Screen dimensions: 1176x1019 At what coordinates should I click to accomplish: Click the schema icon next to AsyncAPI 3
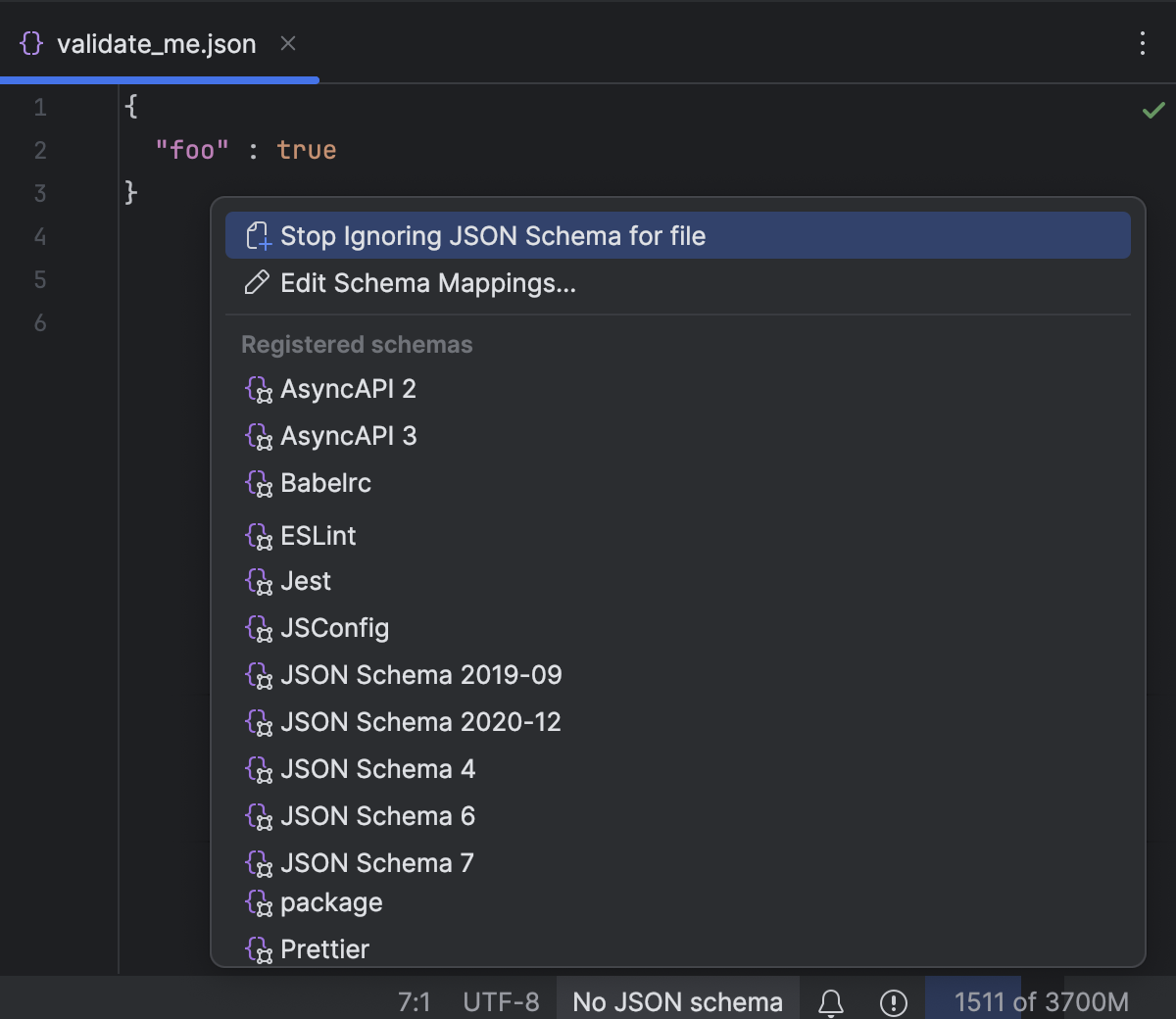259,436
